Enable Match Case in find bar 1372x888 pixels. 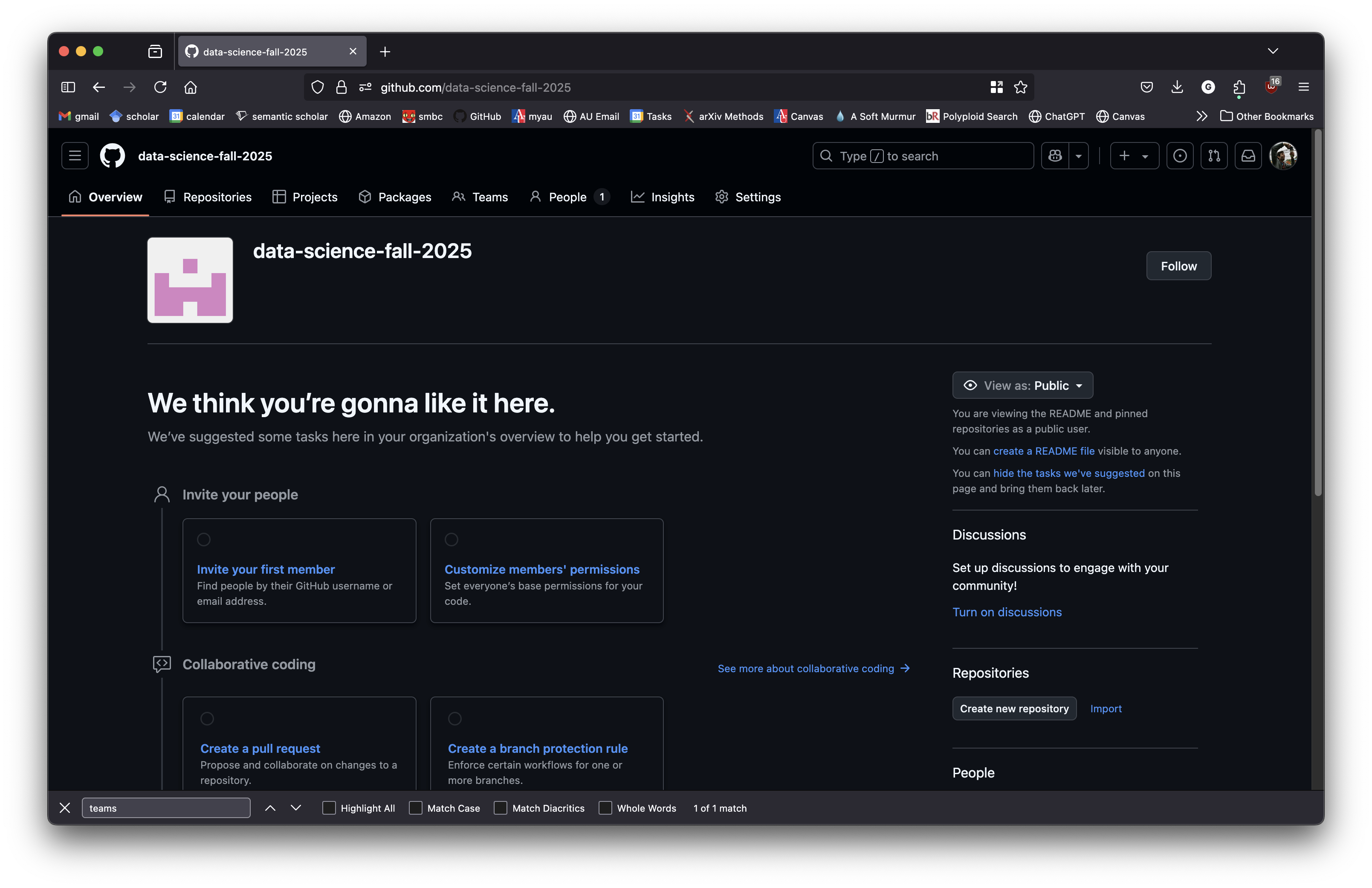[x=415, y=808]
